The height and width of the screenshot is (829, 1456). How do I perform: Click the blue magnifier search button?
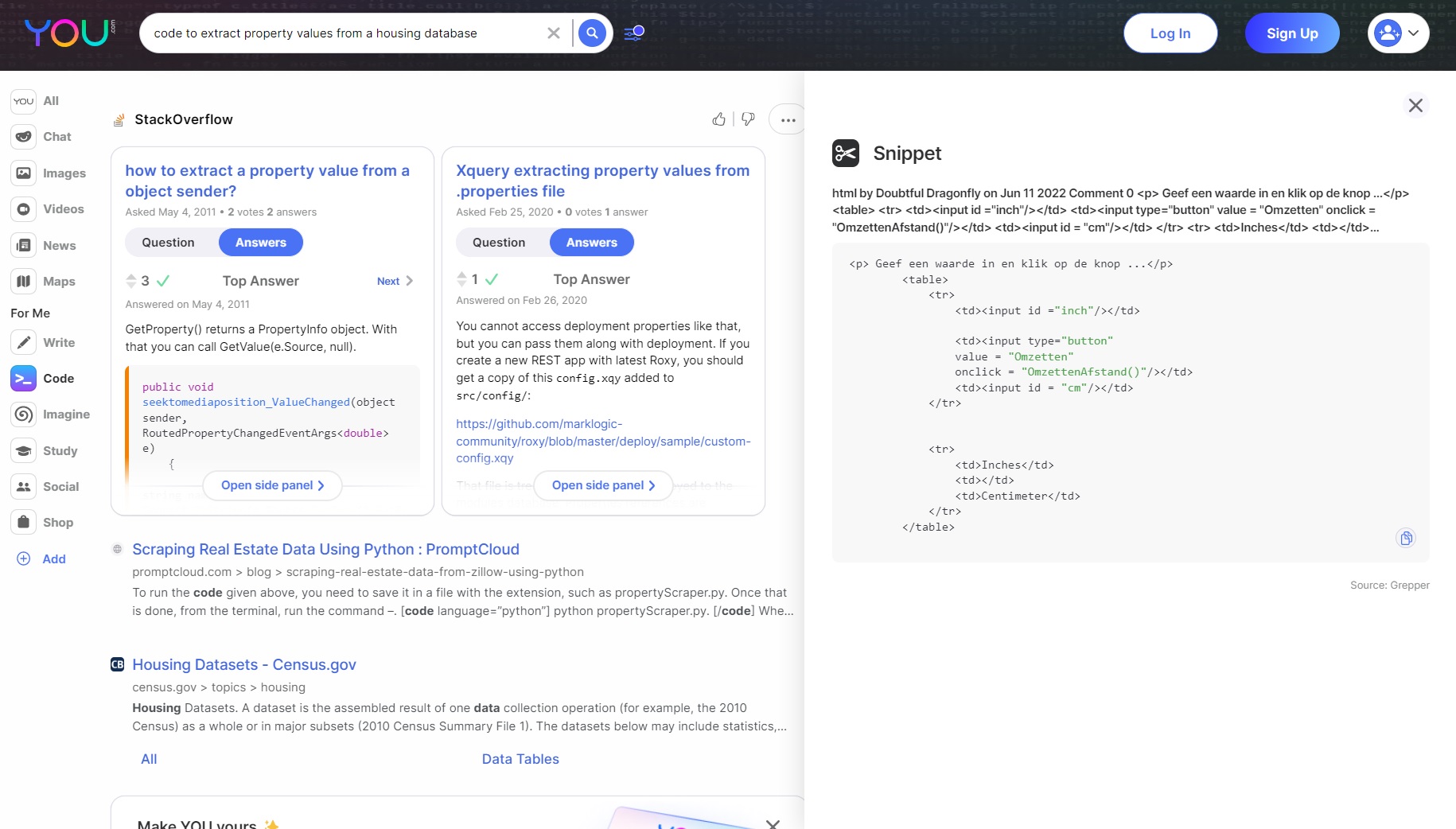pyautogui.click(x=592, y=33)
